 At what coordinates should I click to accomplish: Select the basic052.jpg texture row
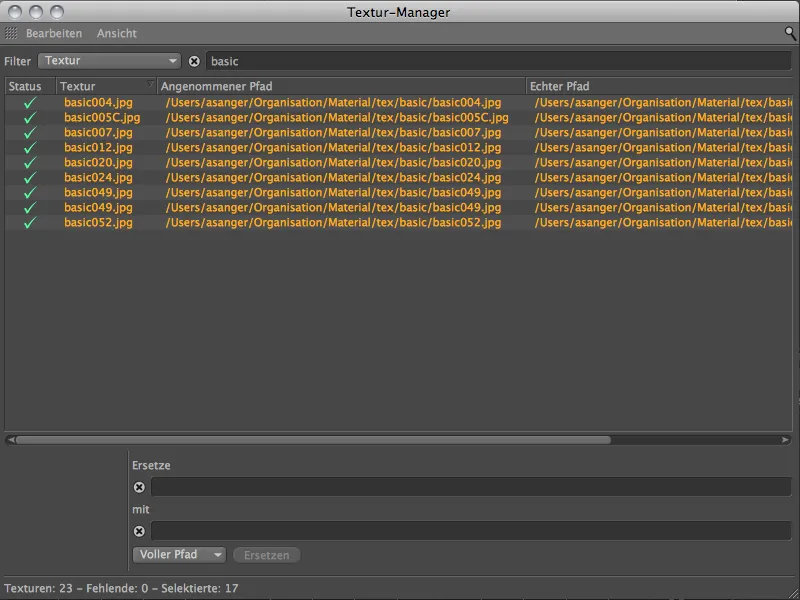click(98, 222)
